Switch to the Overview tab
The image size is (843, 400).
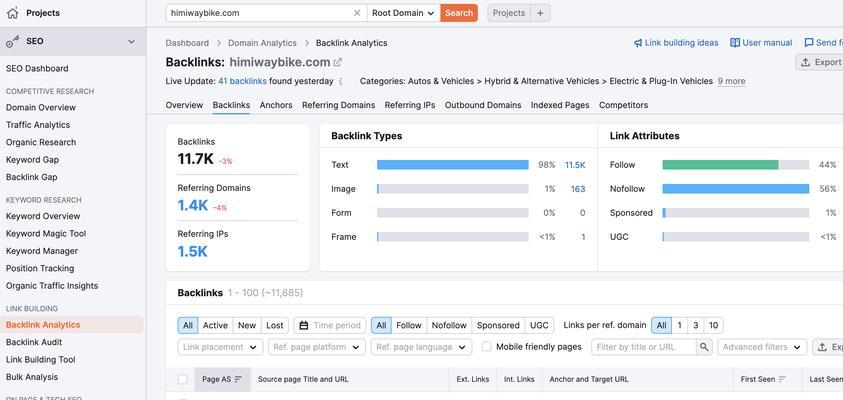tap(184, 105)
